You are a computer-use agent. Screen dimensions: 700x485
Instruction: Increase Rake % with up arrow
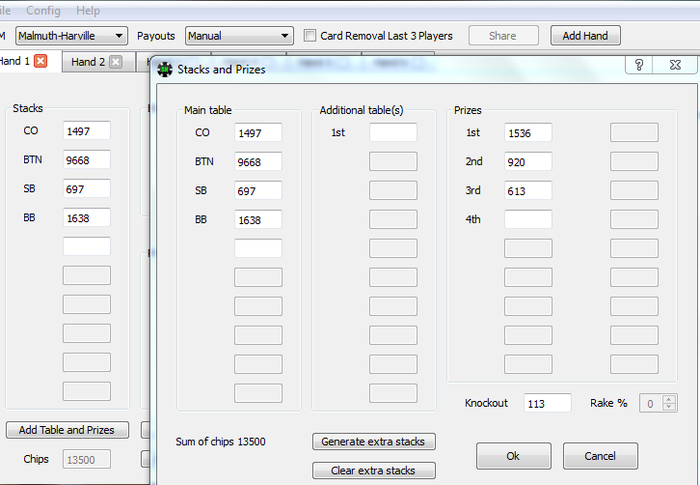pos(669,398)
